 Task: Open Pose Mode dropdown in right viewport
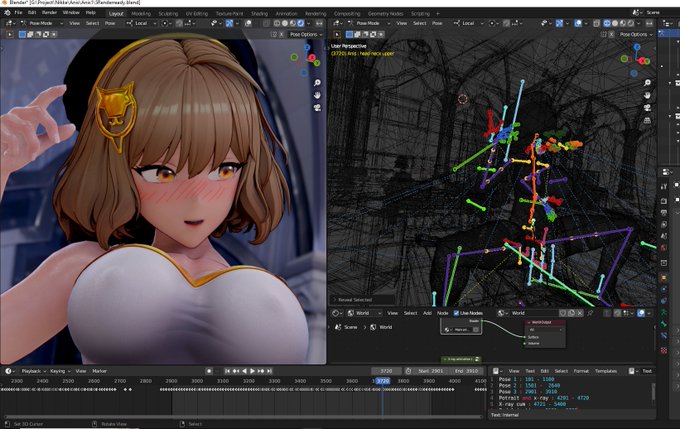tap(369, 23)
